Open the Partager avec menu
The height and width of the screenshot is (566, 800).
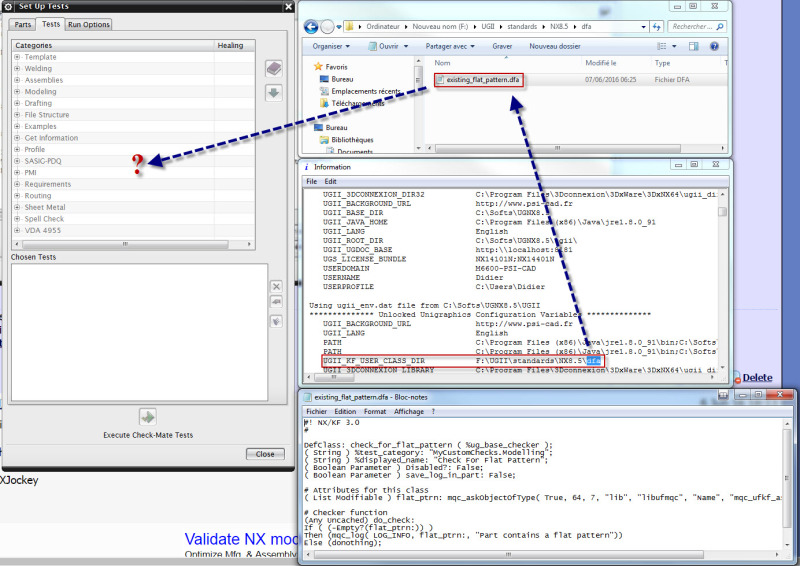[450, 46]
